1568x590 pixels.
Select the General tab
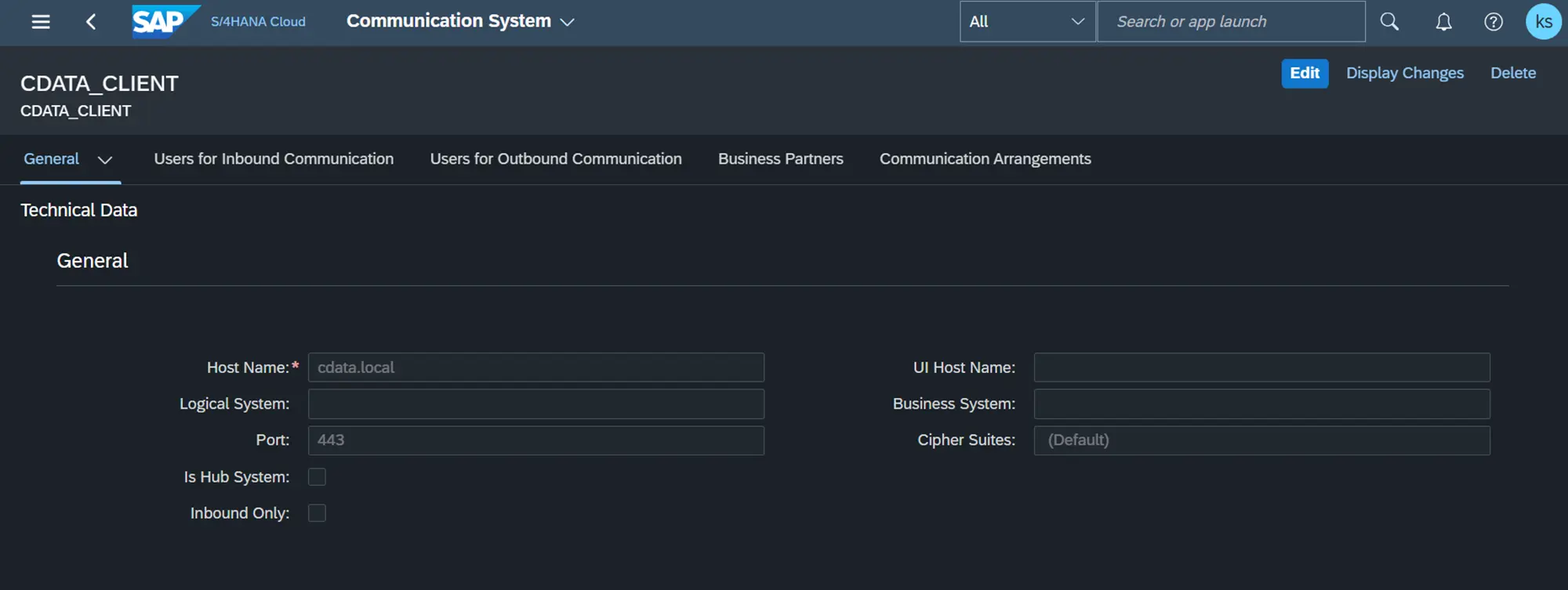pos(52,159)
